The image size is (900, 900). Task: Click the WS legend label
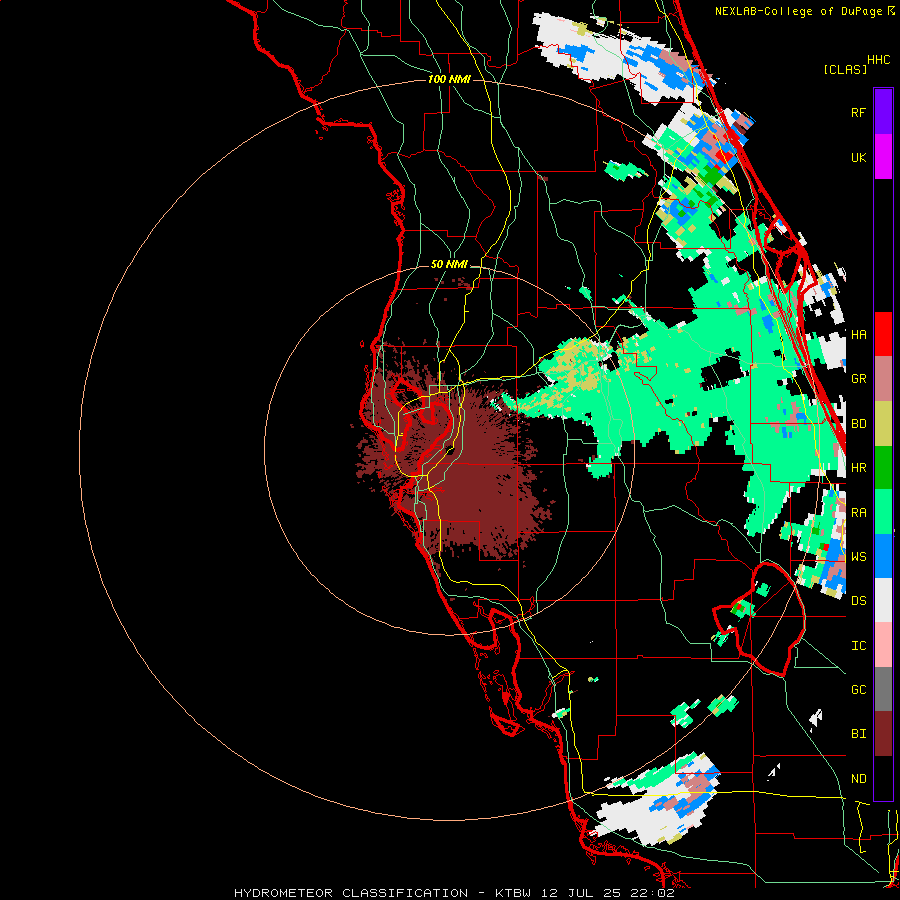pyautogui.click(x=858, y=557)
